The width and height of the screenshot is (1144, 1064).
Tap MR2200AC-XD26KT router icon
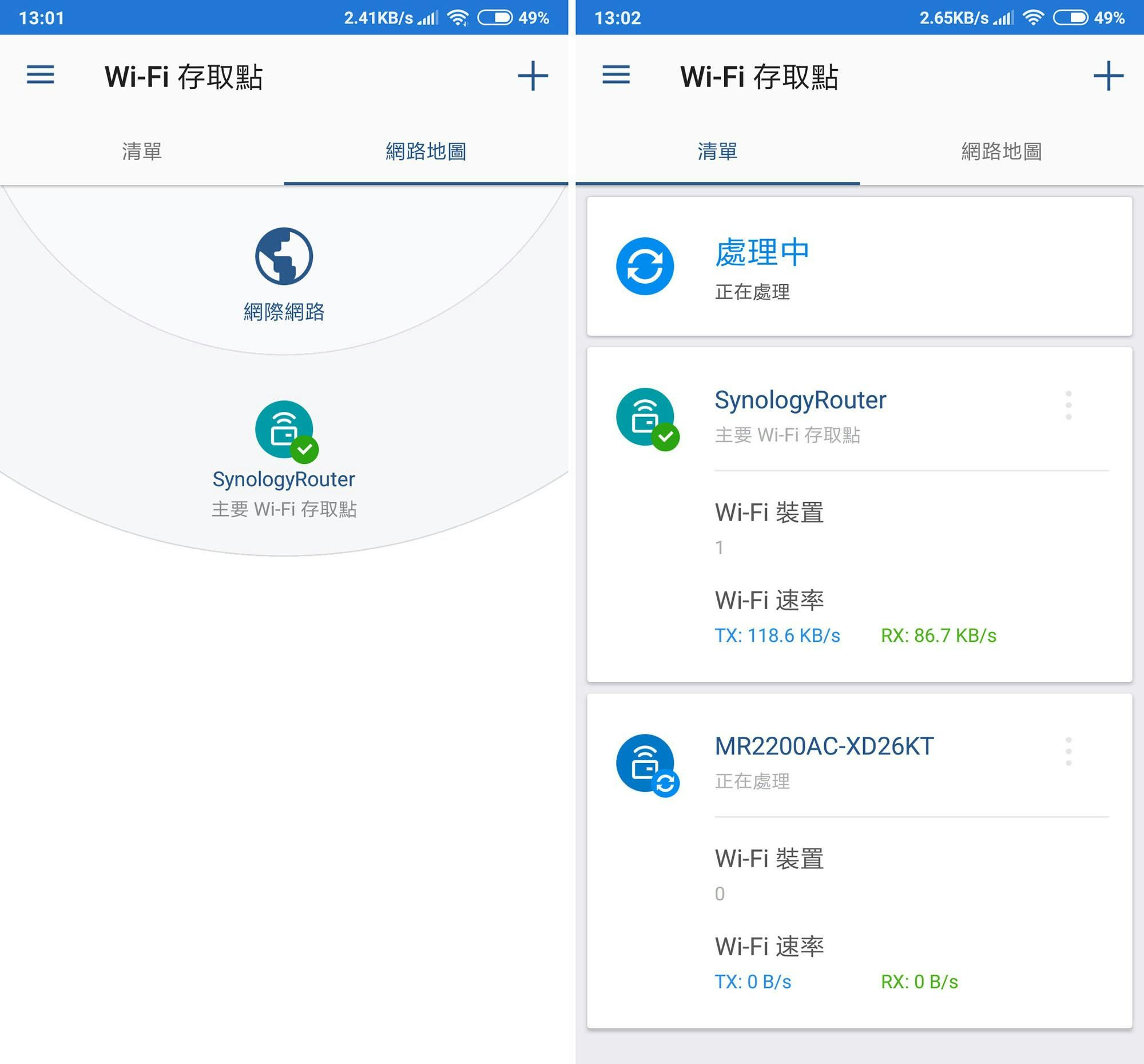coord(645,763)
